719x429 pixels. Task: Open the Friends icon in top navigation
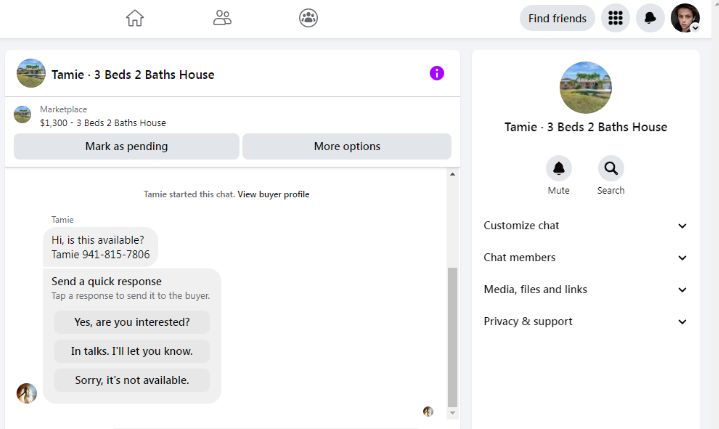pyautogui.click(x=222, y=18)
